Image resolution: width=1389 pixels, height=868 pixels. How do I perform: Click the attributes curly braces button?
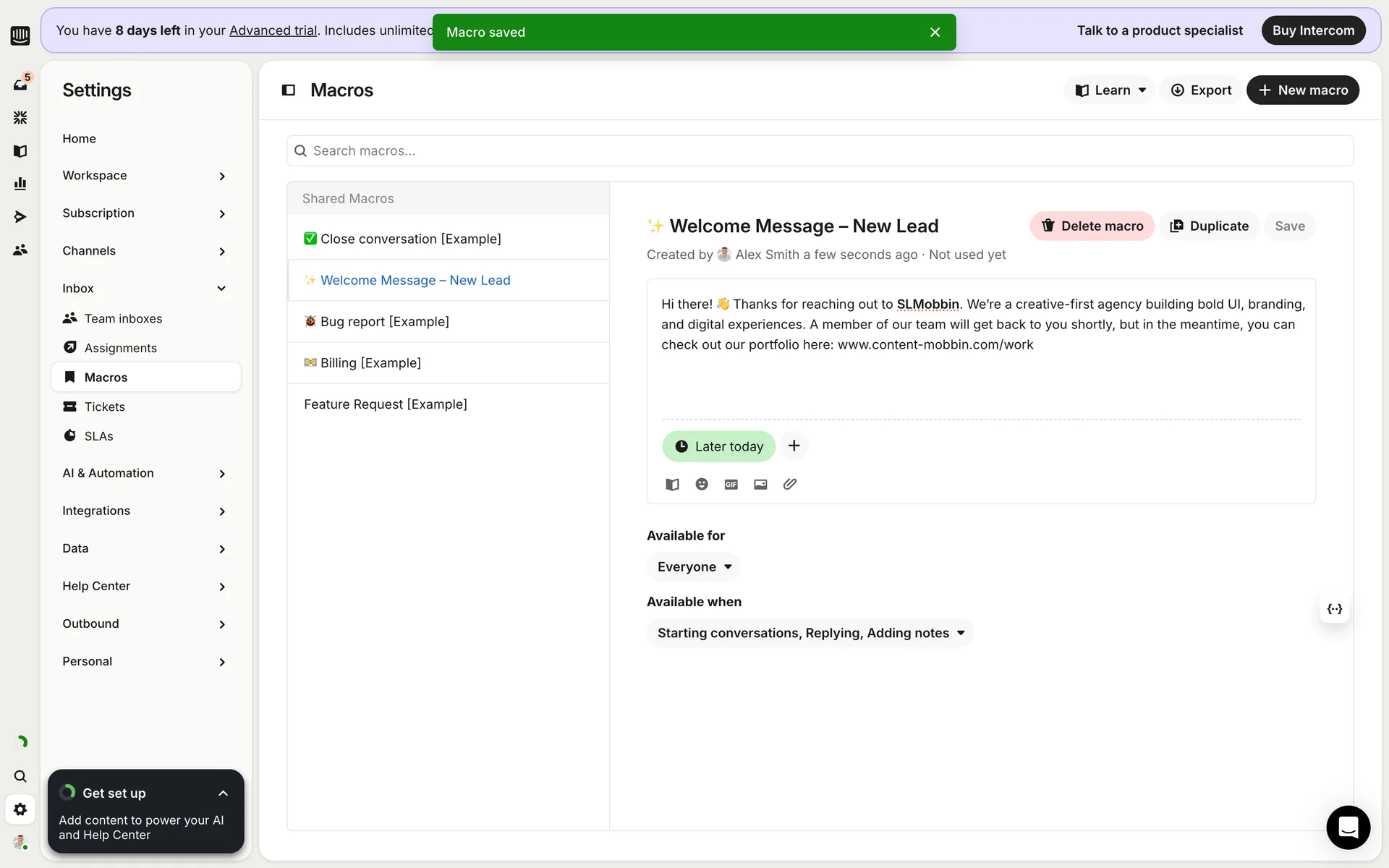(x=1334, y=609)
